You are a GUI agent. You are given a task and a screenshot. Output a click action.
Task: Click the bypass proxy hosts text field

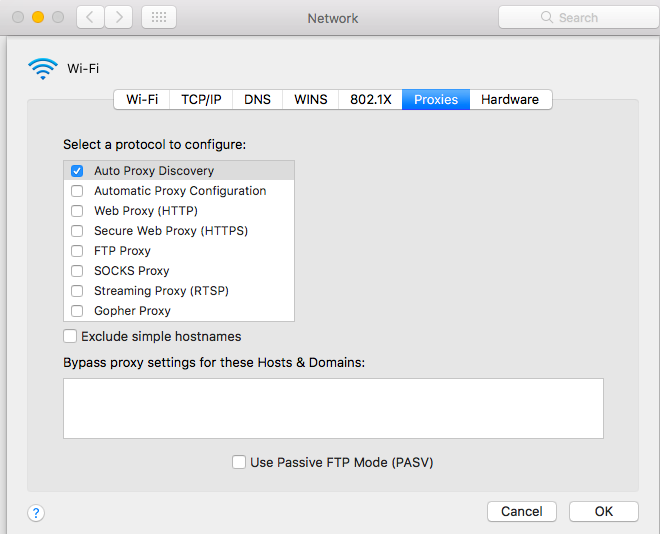(x=333, y=408)
